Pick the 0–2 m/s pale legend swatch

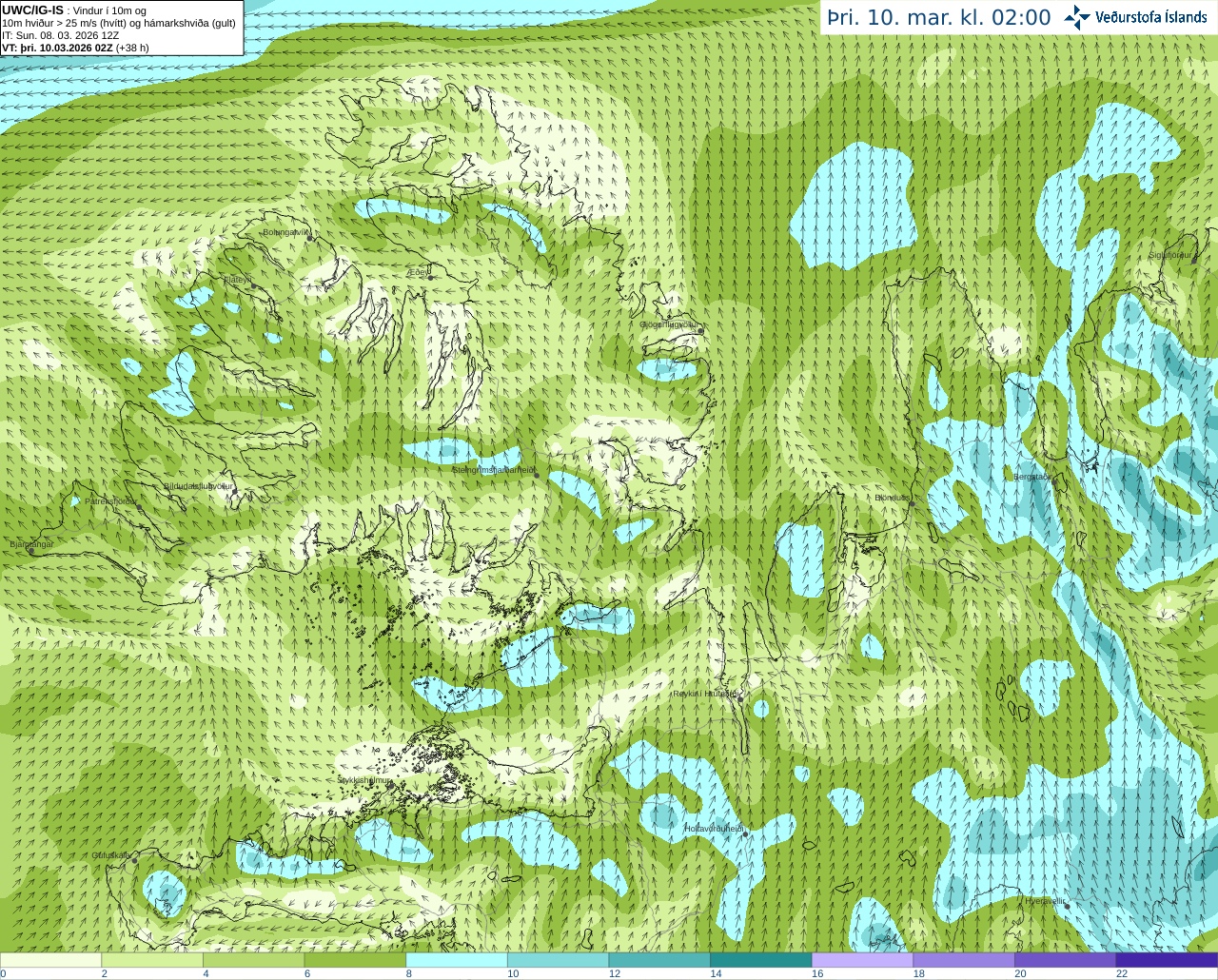pyautogui.click(x=50, y=960)
